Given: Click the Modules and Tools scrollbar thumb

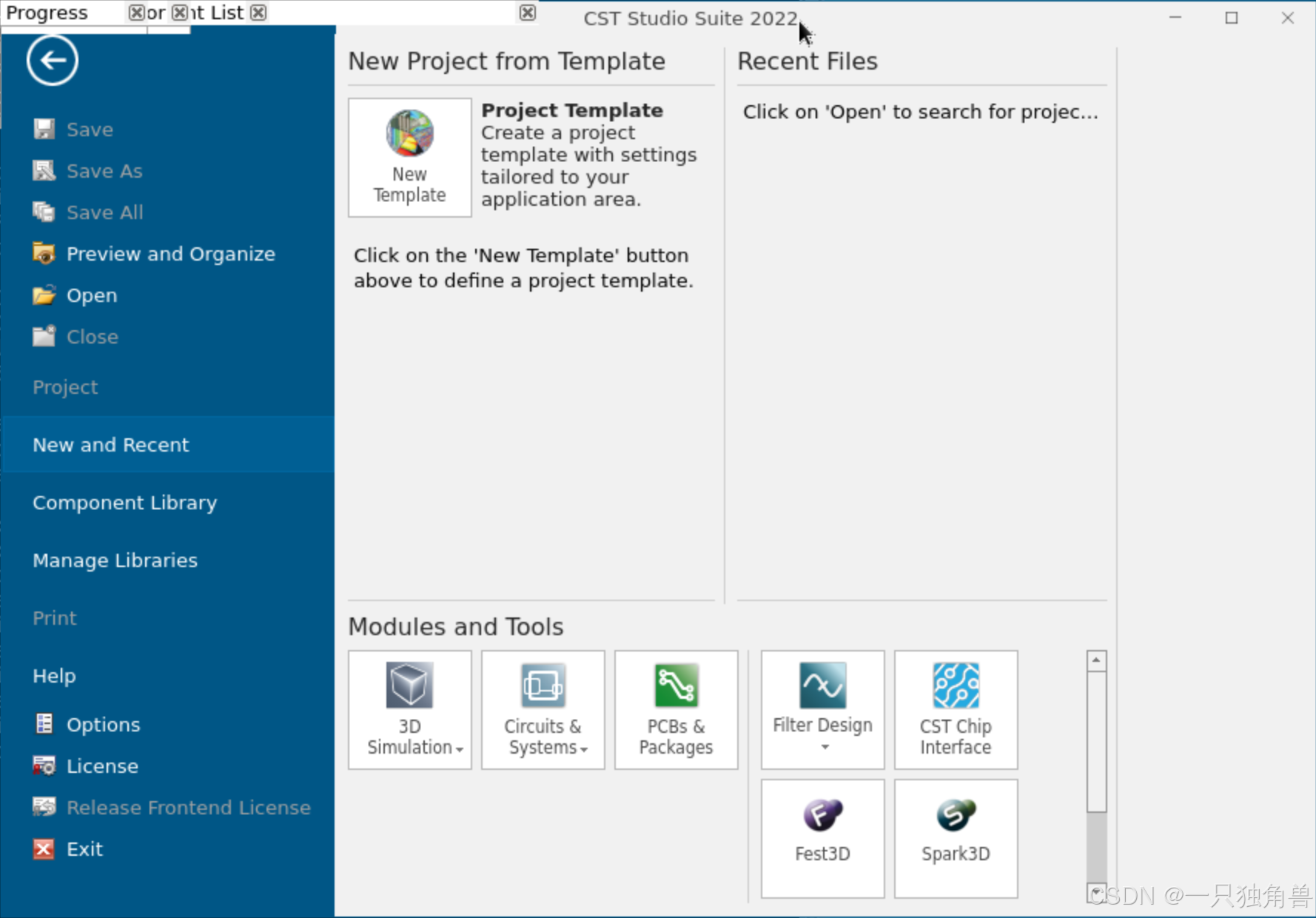Looking at the screenshot, I should coord(1096,743).
